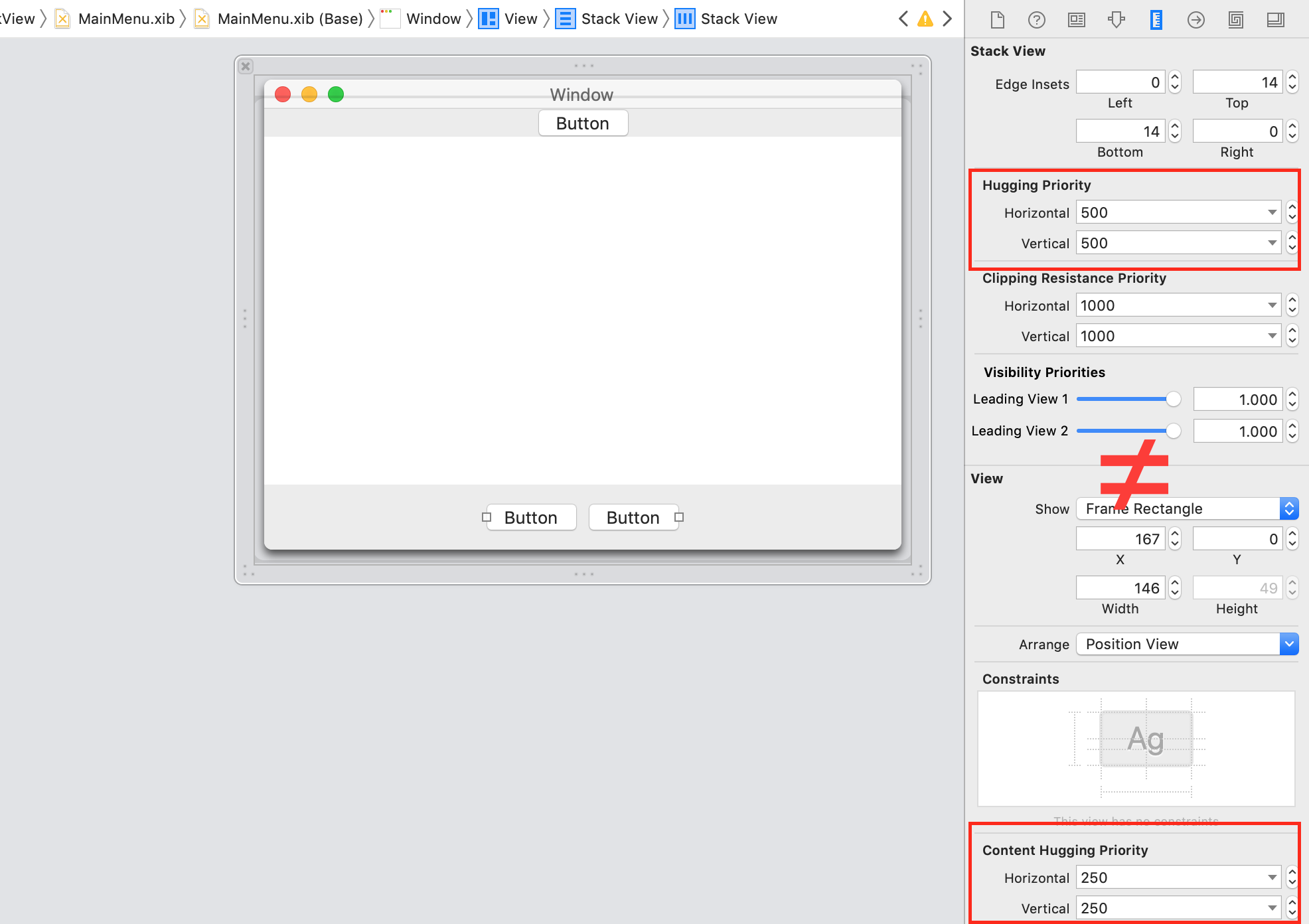Screen dimensions: 1309x924
Task: Select MainMenu.xib (Base) in the jump bar
Action: [x=289, y=19]
